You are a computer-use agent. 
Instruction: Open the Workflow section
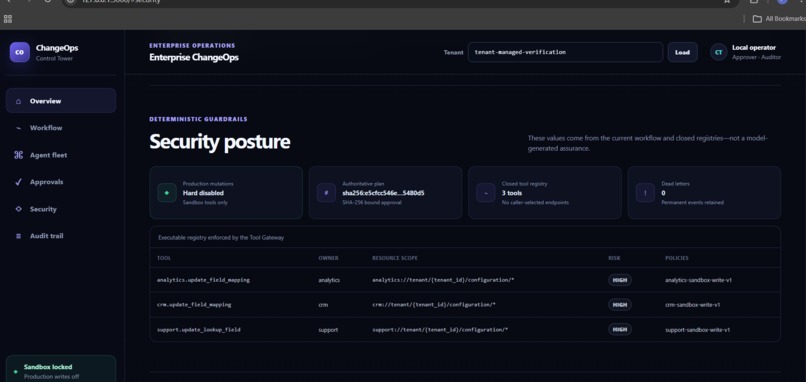61,128
